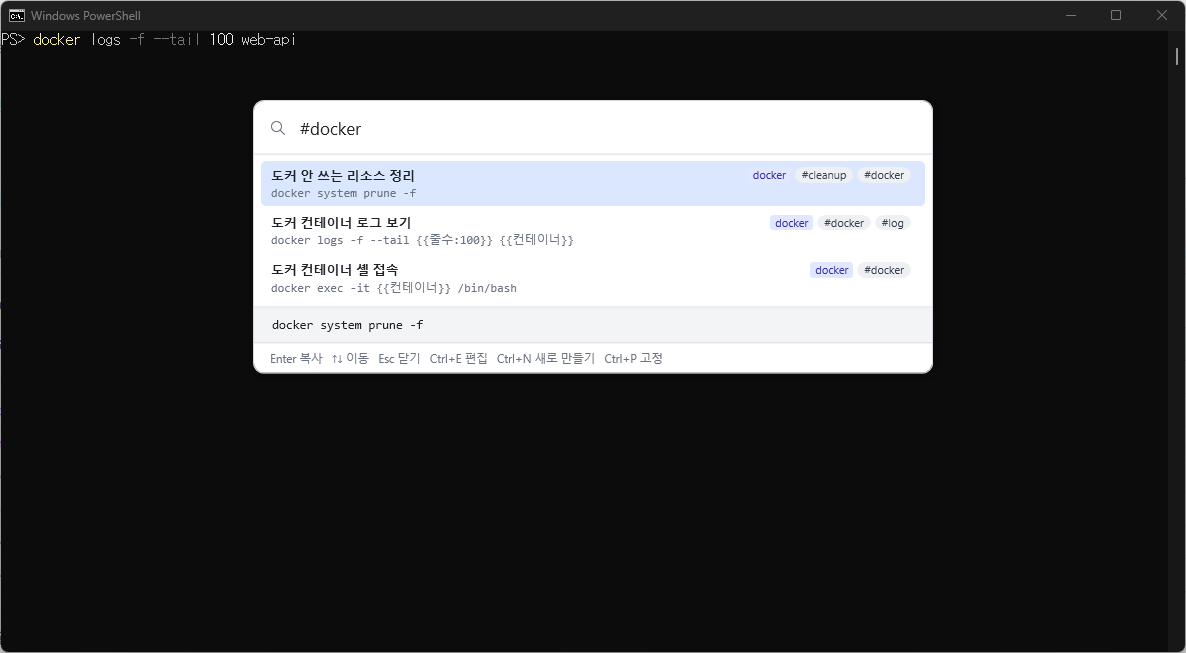Click the PowerShell window icon in title bar
Screen dimensions: 1186x653
point(16,15)
